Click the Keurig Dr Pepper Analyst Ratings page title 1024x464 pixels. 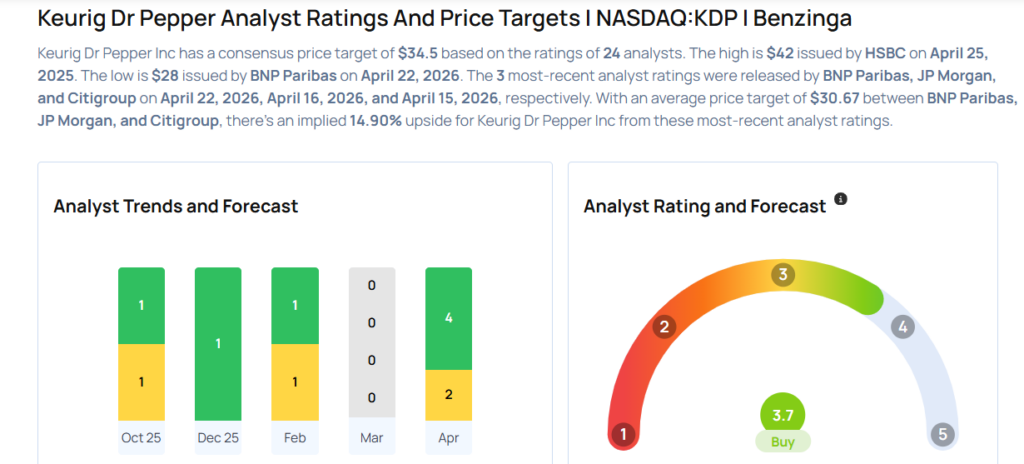[x=446, y=18]
